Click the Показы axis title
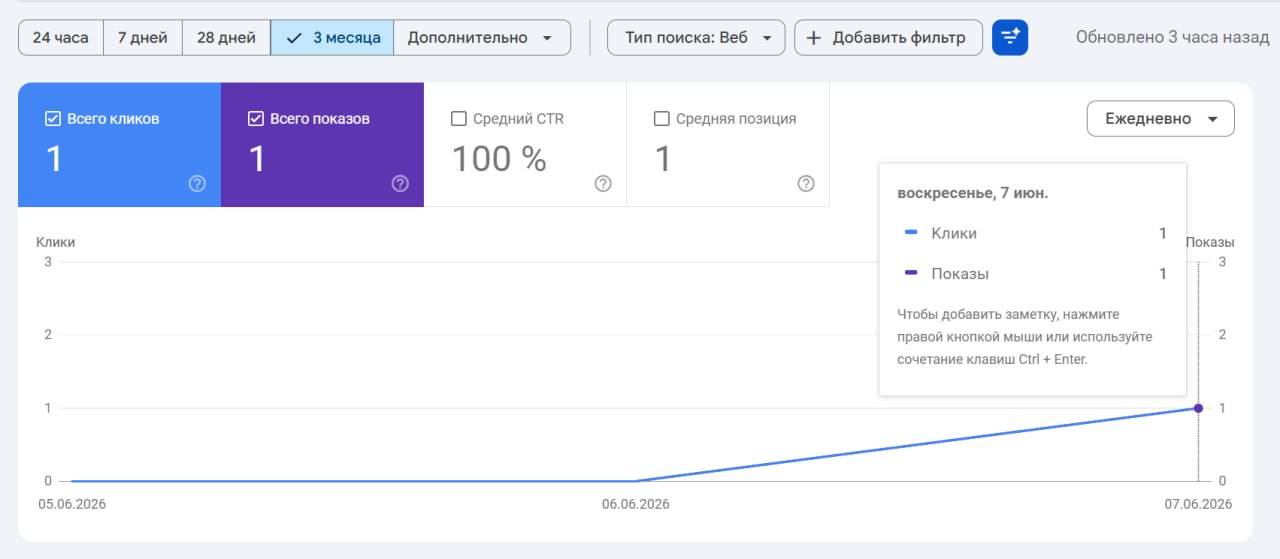 point(1210,242)
